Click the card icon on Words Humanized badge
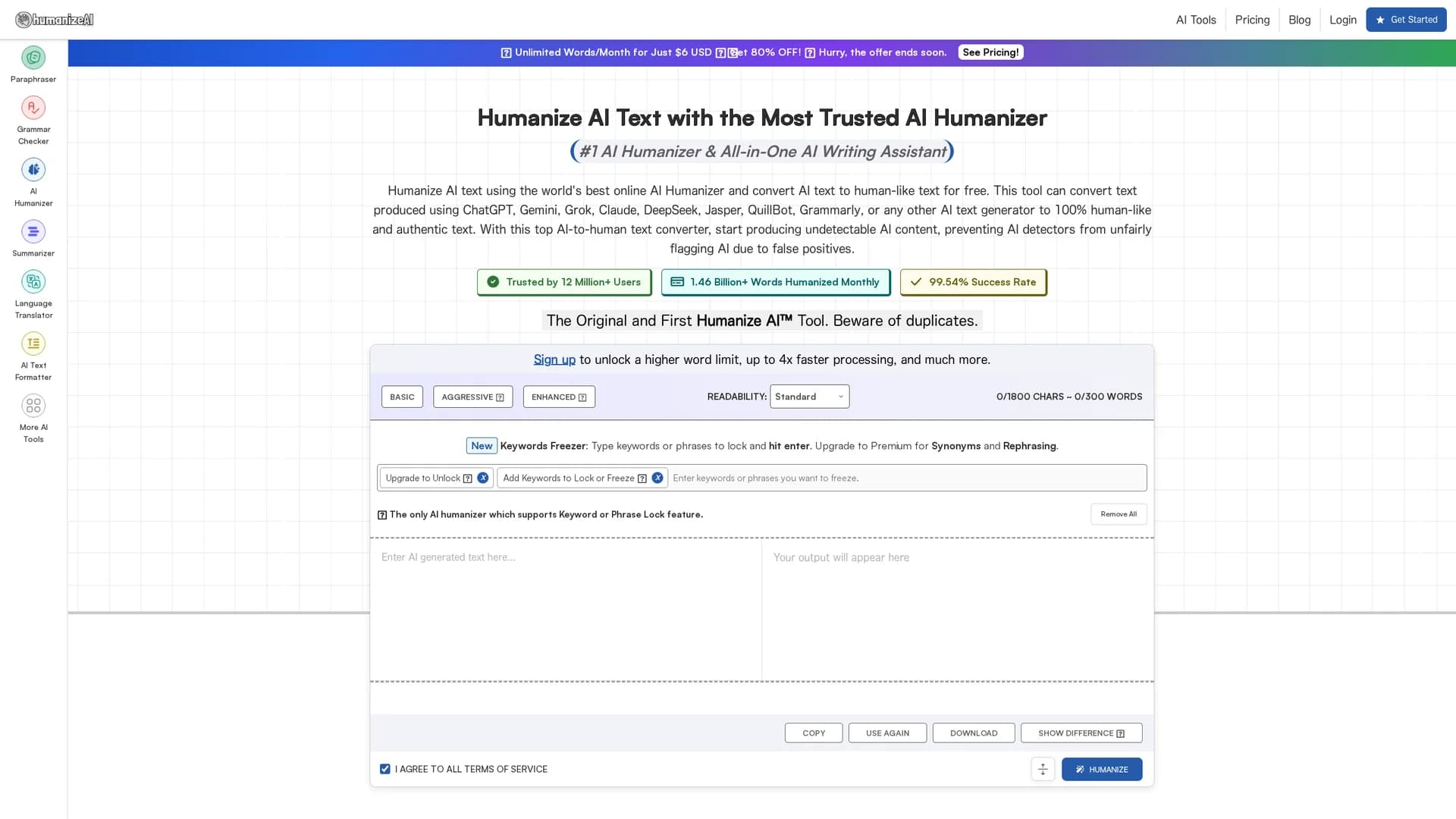 coord(677,282)
